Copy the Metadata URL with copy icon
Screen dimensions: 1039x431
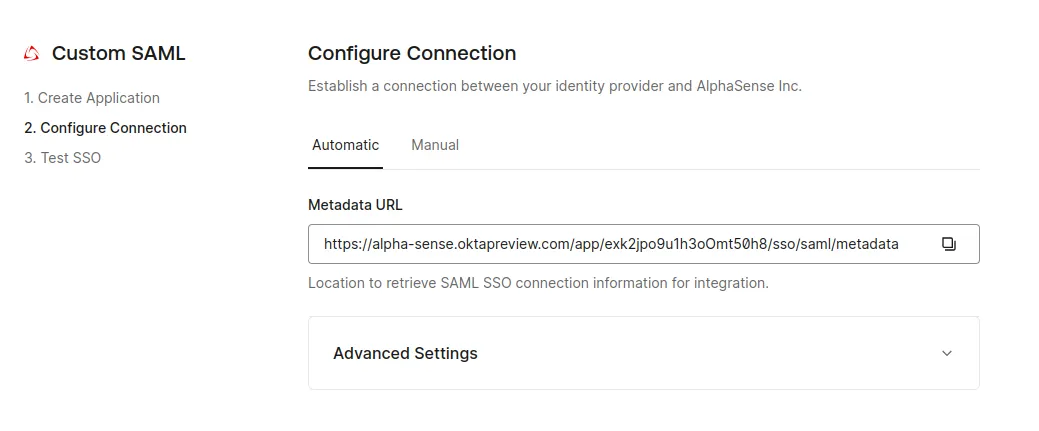949,244
